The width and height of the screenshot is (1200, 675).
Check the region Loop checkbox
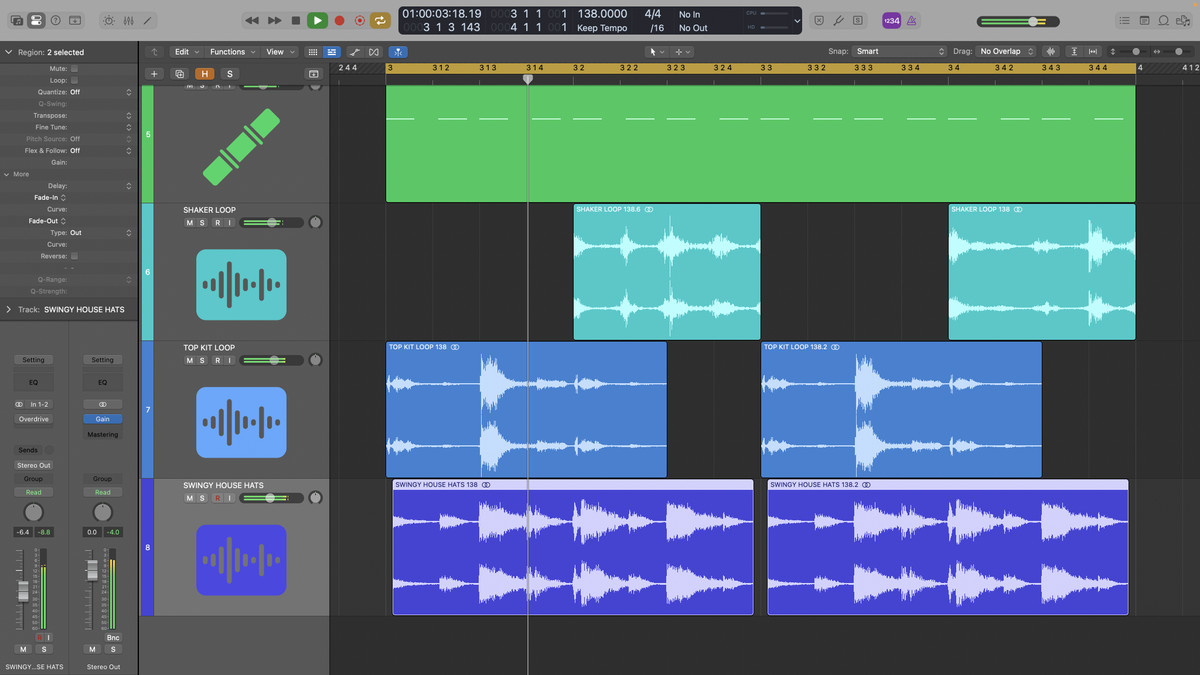click(74, 80)
